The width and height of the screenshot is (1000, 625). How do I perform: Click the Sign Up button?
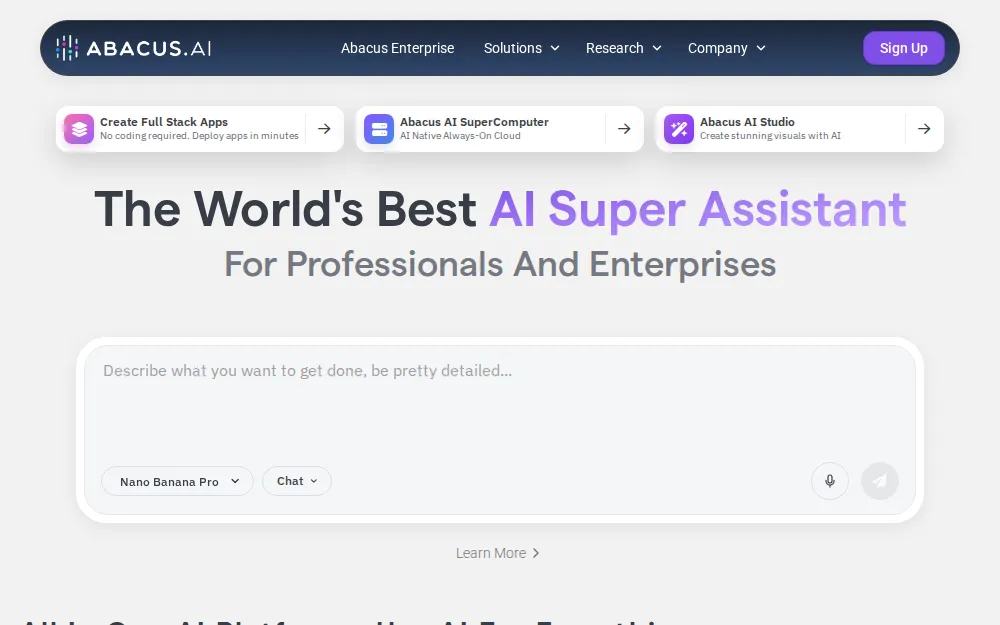[903, 48]
